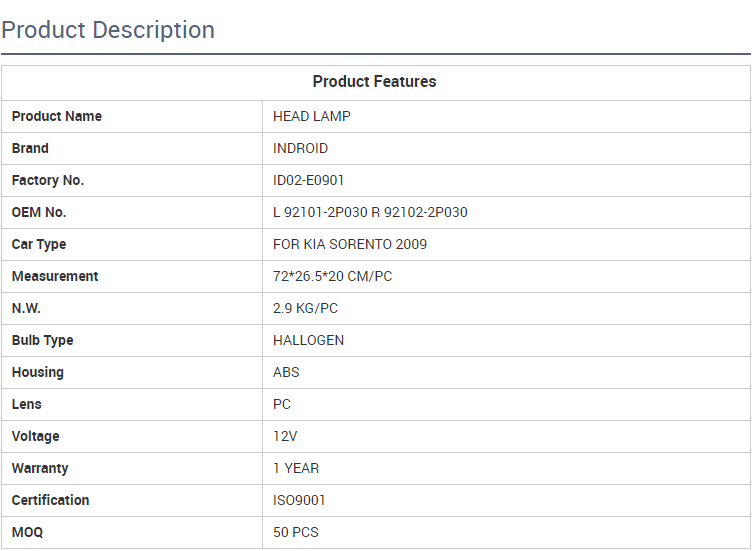Select the PC lens value
This screenshot has height=551, width=754.
282,404
